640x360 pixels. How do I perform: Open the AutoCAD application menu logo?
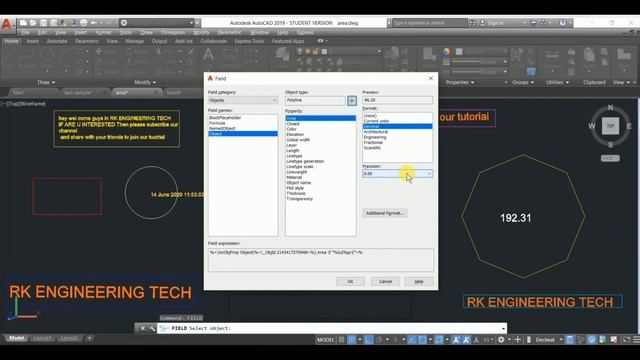(x=7, y=24)
